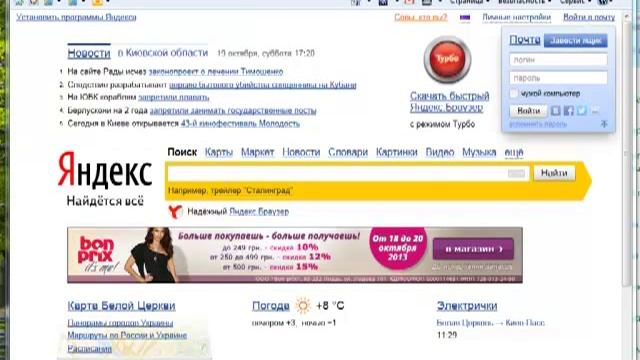640x360 pixels.
Task: Open news about занимать государственные посты
Action: 233,111
